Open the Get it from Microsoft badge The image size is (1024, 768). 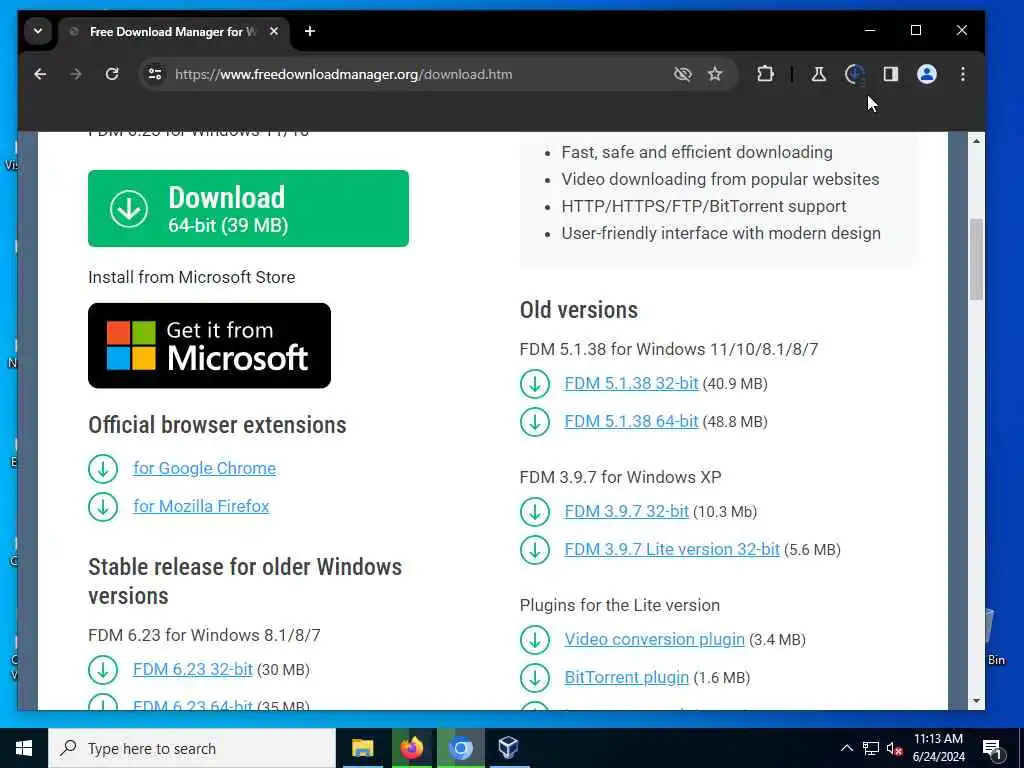click(209, 345)
